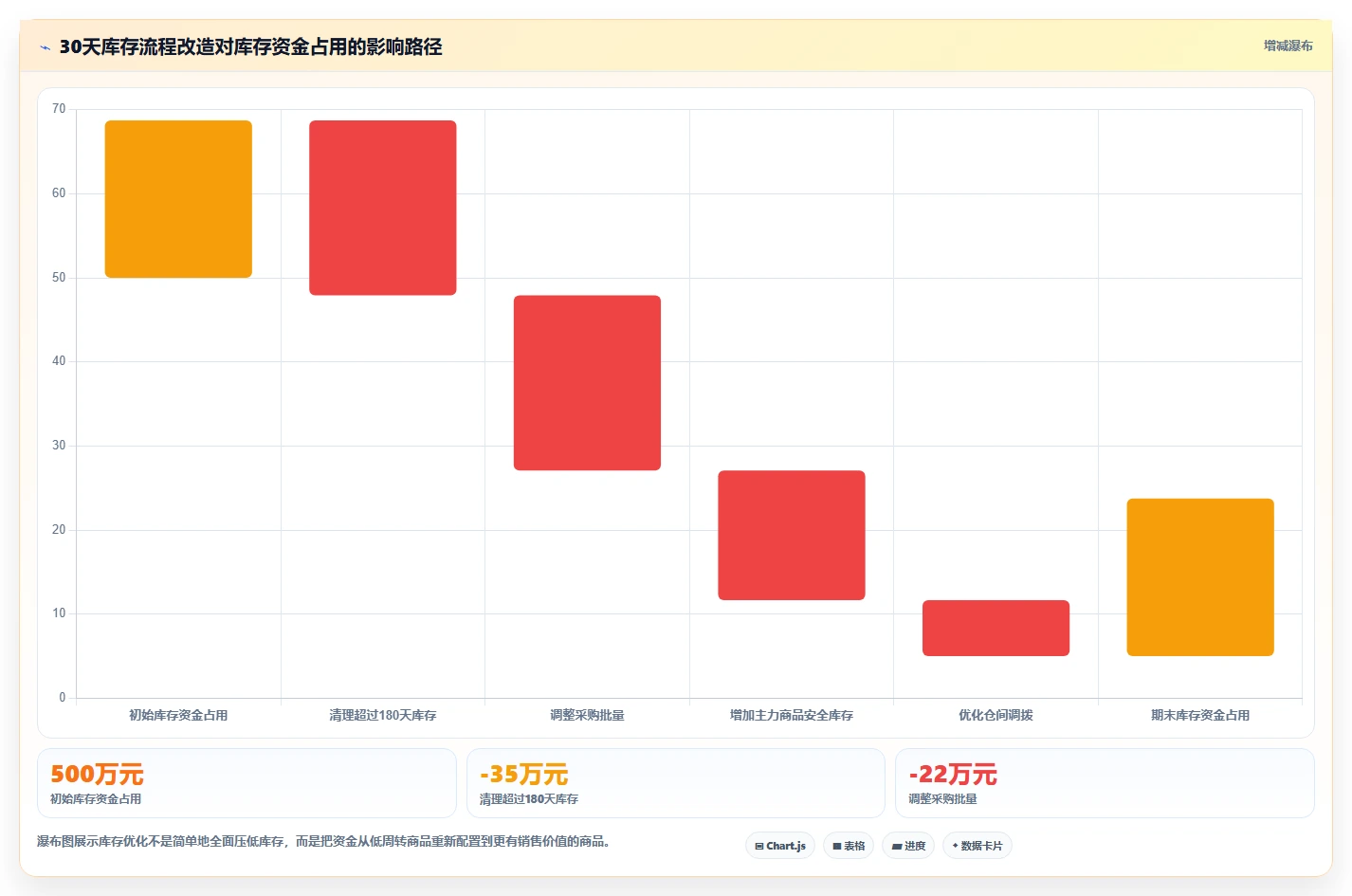
Task: Click the x-axis label 初始库存资金占用
Action: pos(178,715)
